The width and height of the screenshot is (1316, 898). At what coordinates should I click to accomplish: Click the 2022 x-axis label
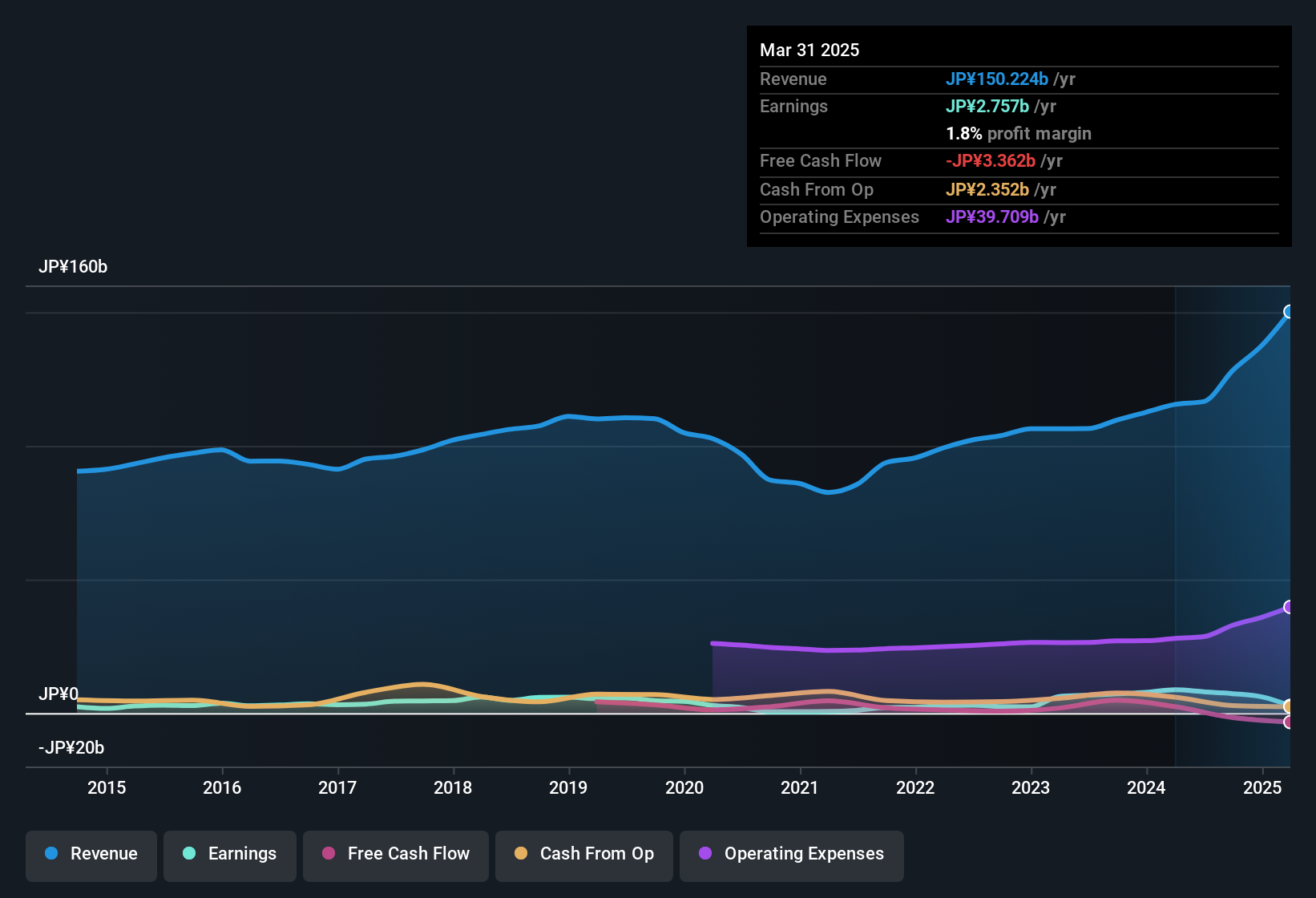click(x=915, y=787)
